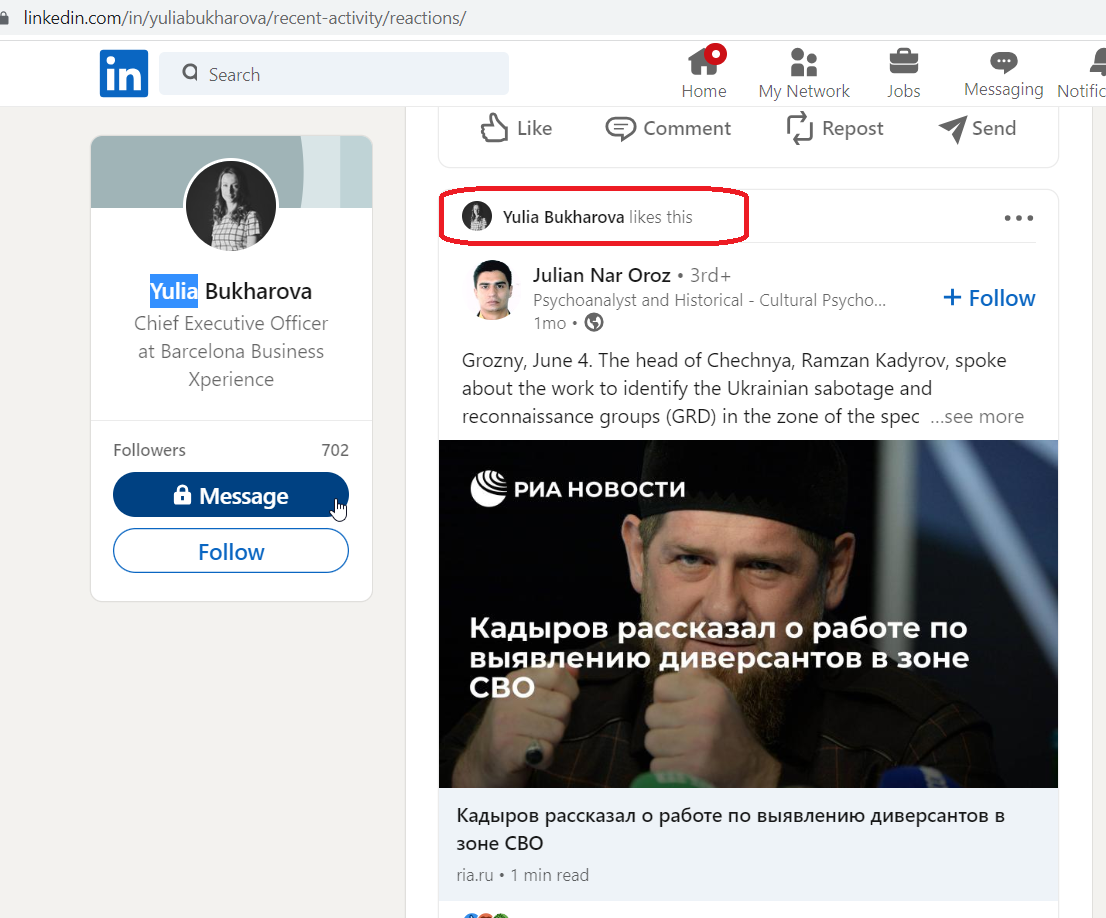Click the globe public-visibility icon
Screen dimensions: 1106x918
595,322
